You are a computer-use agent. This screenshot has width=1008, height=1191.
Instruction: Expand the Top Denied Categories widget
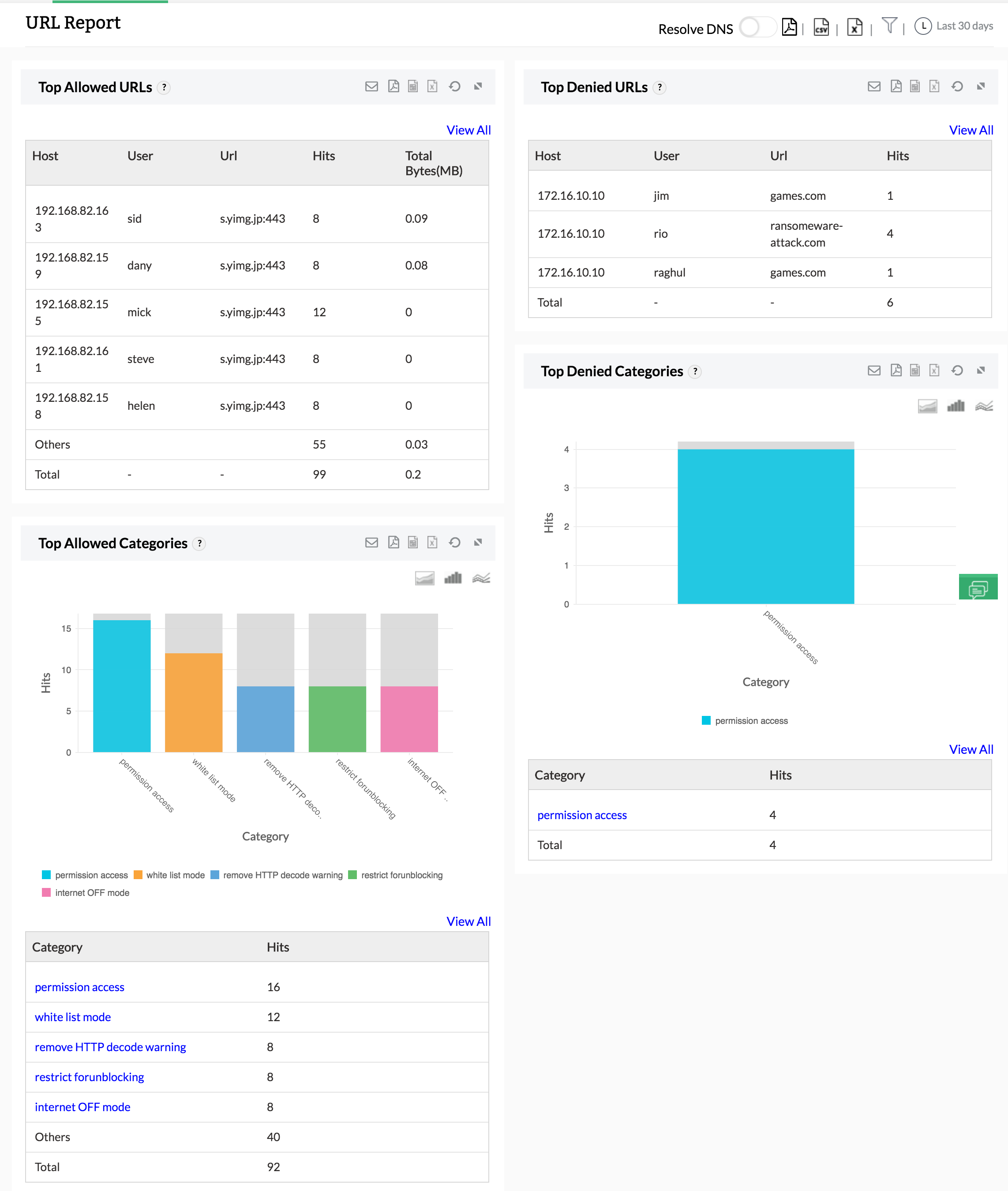click(981, 371)
